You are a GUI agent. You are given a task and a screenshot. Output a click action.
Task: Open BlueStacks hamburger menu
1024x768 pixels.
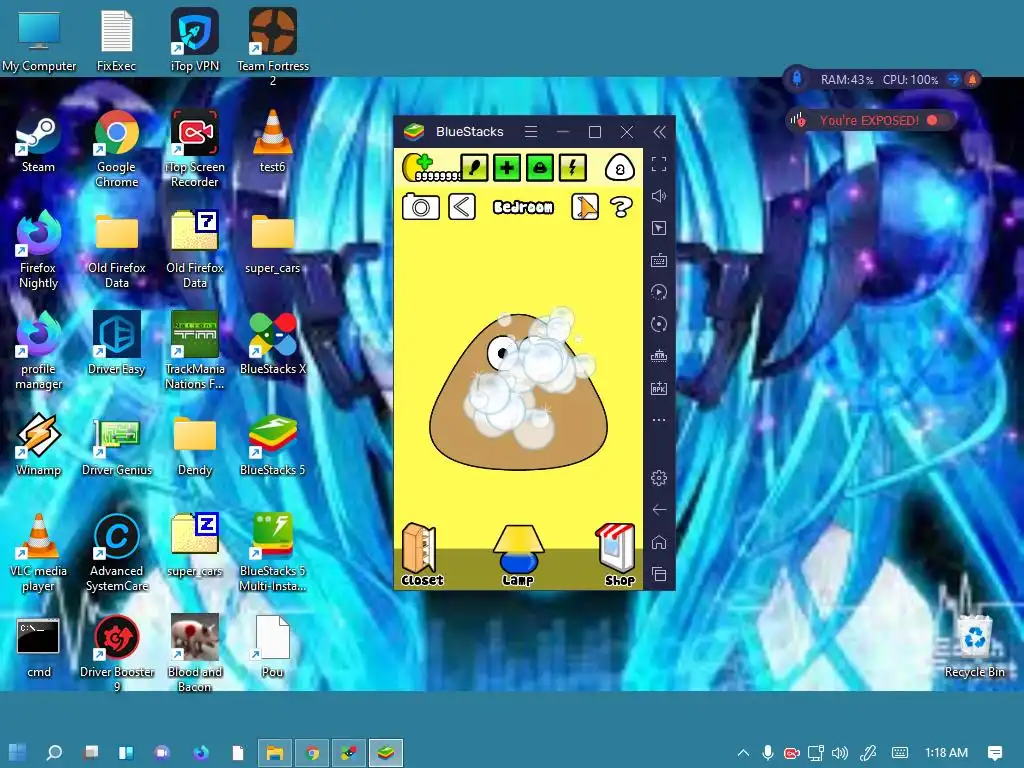[x=531, y=132]
